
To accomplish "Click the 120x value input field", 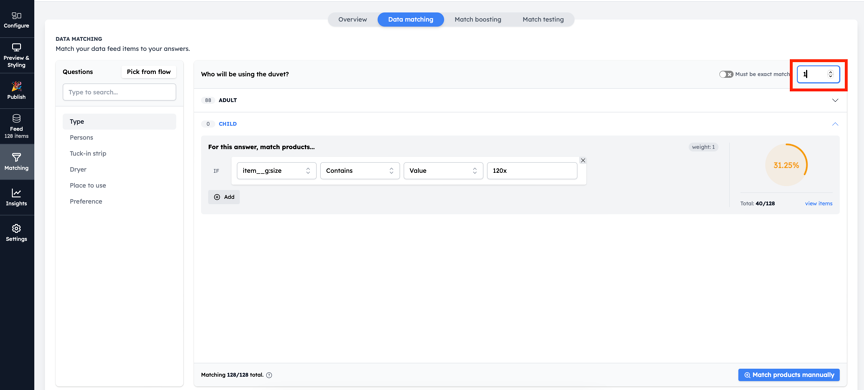I will pyautogui.click(x=532, y=171).
